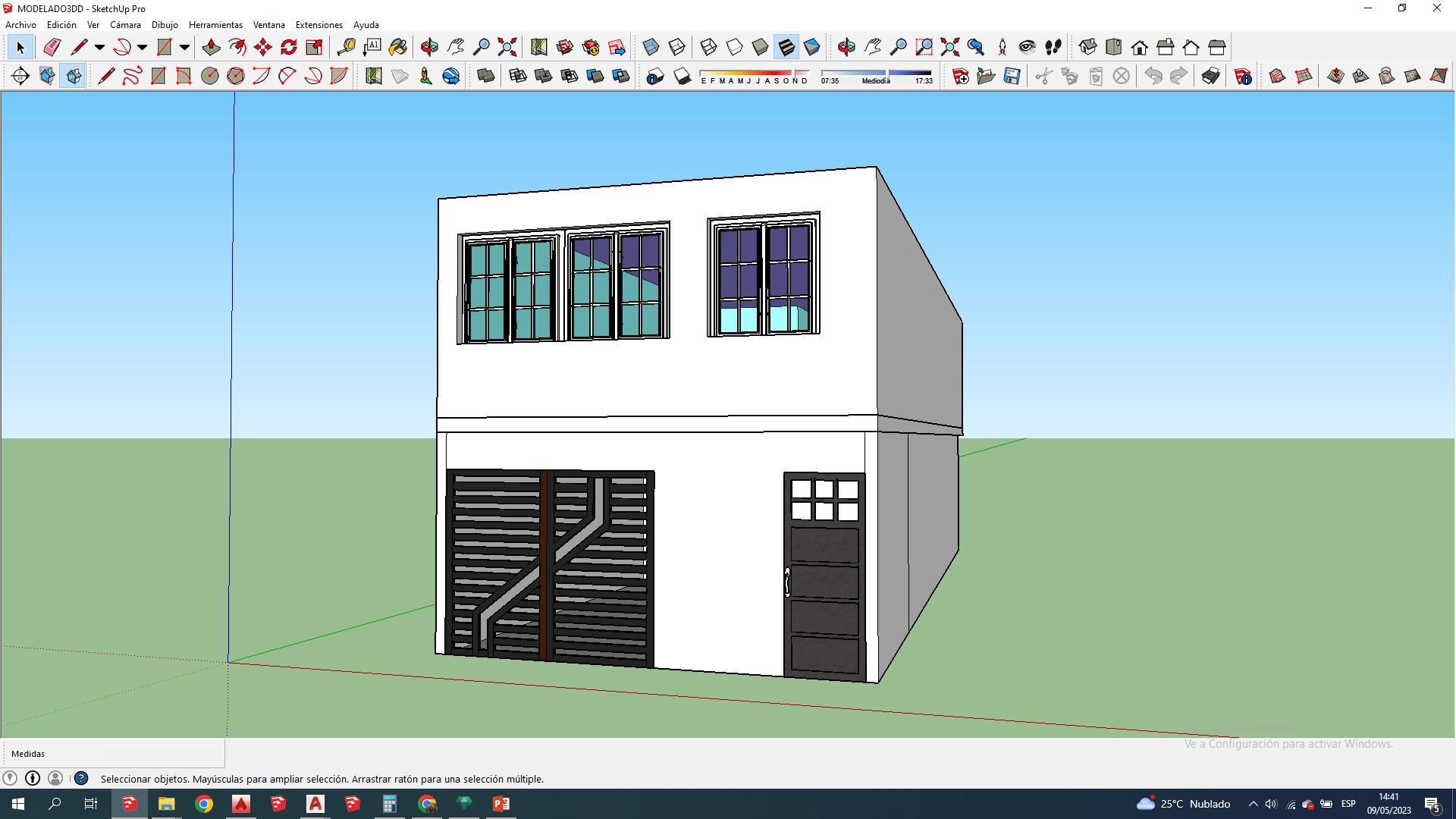Click the Walk footprints tool
This screenshot has height=819, width=1456.
1053,48
